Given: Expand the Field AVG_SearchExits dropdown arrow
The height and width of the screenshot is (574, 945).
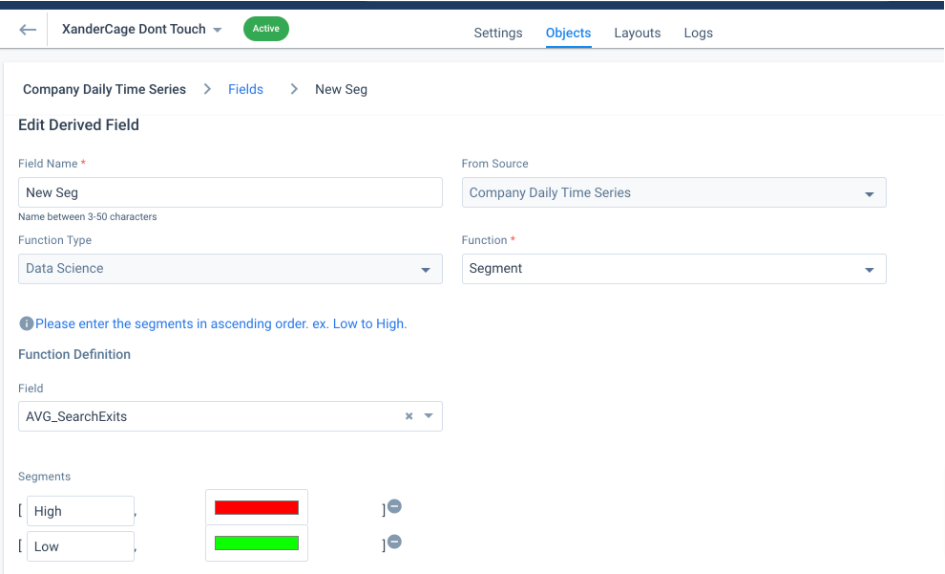Looking at the screenshot, I should click(x=429, y=416).
